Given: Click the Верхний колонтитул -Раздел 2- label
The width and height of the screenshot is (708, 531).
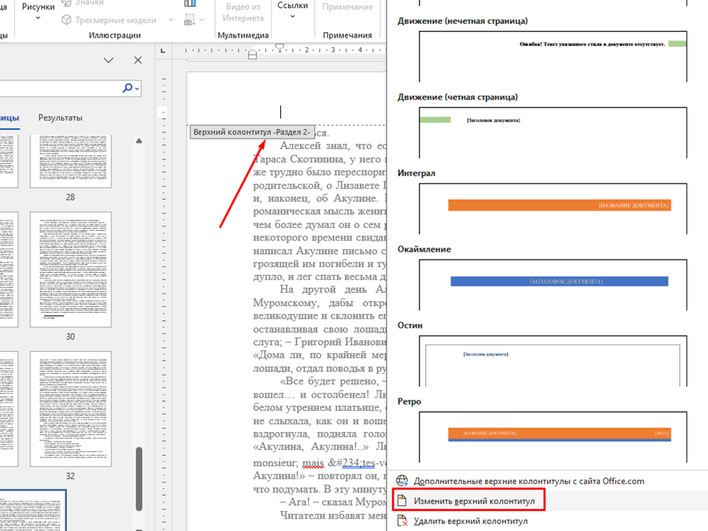Looking at the screenshot, I should point(252,132).
